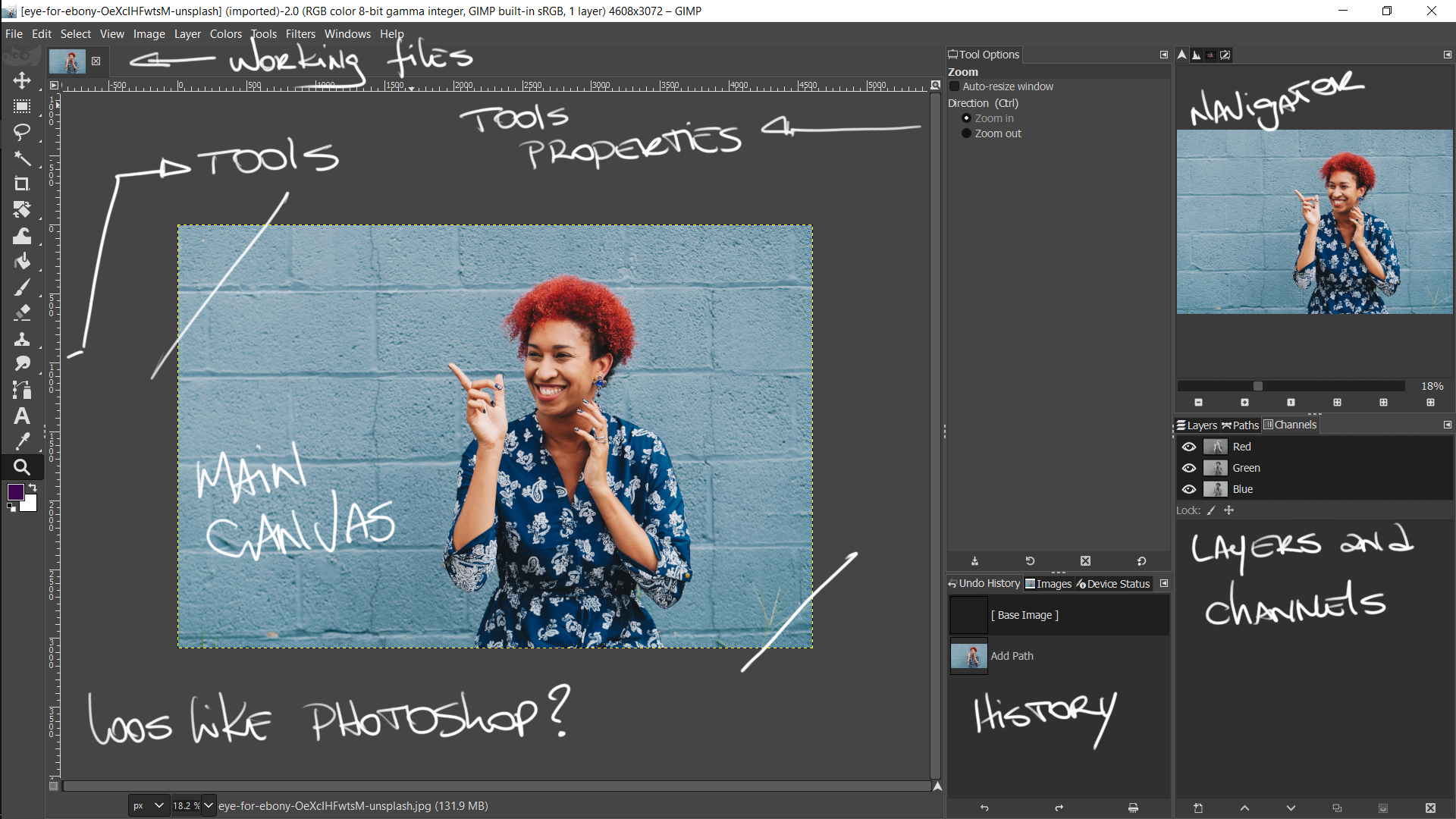Image resolution: width=1456 pixels, height=819 pixels.
Task: Select the Add Path history entry
Action: click(1012, 656)
